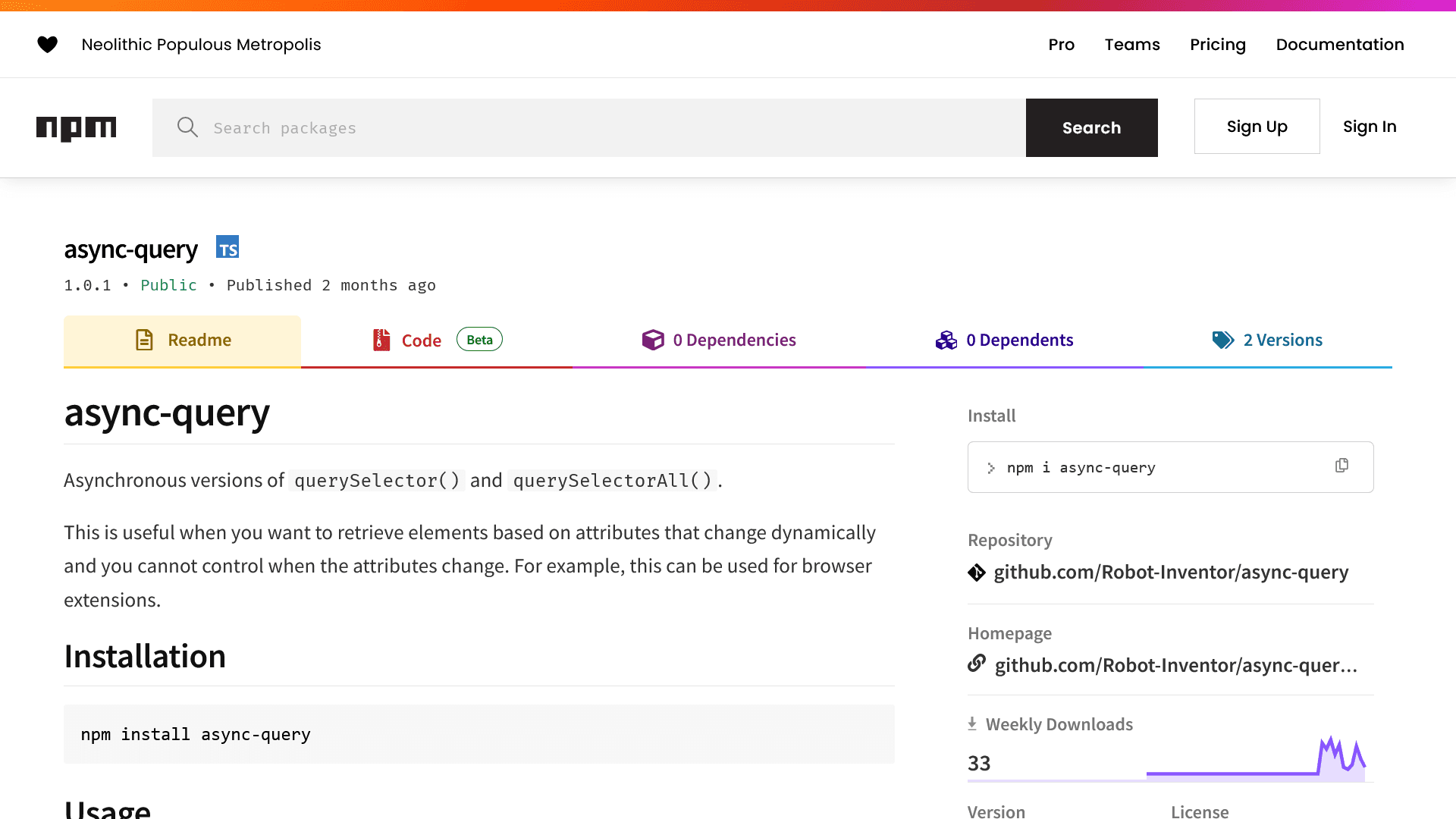Viewport: 1456px width, 819px height.
Task: Click the magnifying glass search icon
Action: coord(187,127)
